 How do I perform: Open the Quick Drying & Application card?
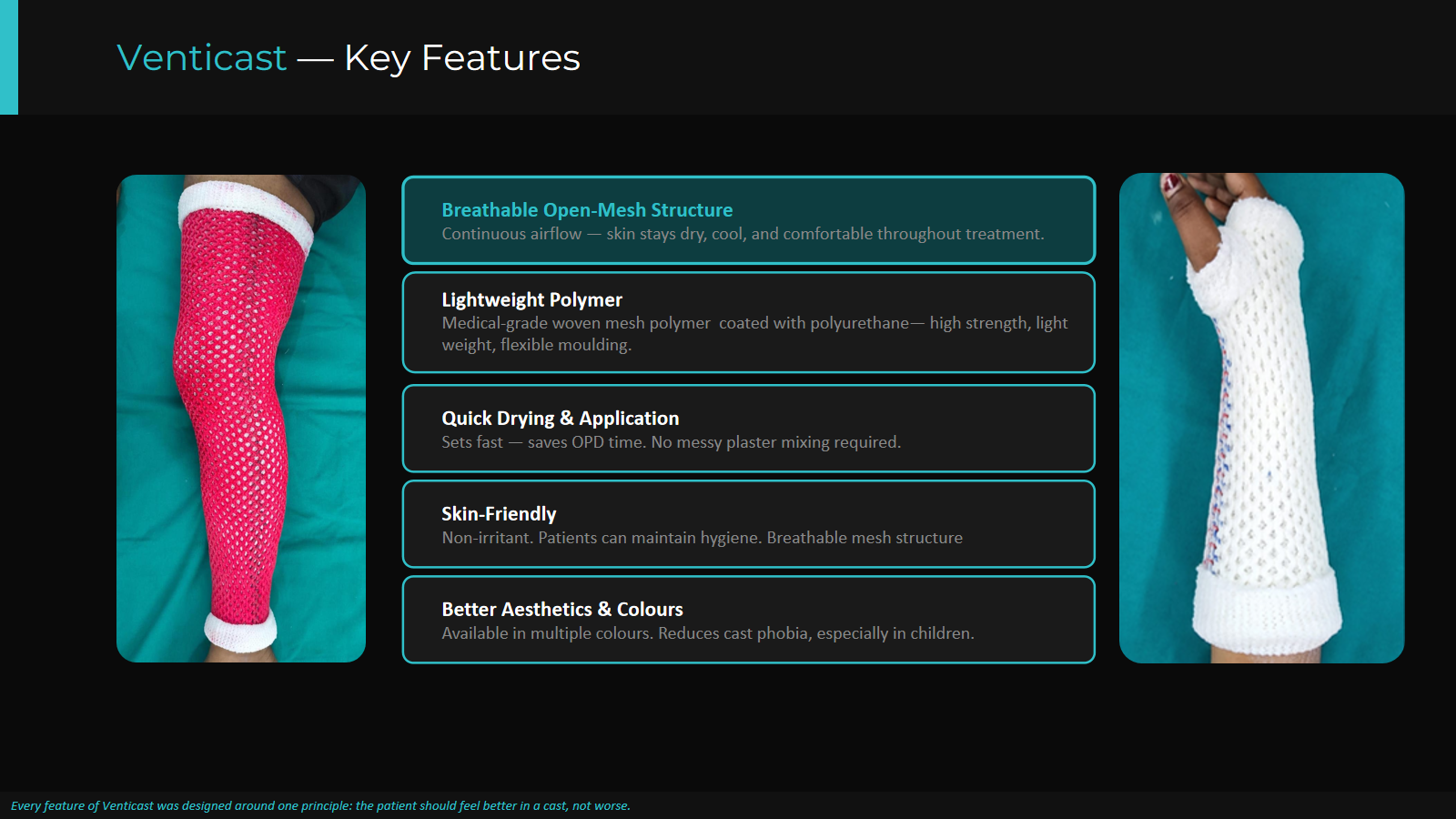pyautogui.click(x=749, y=429)
